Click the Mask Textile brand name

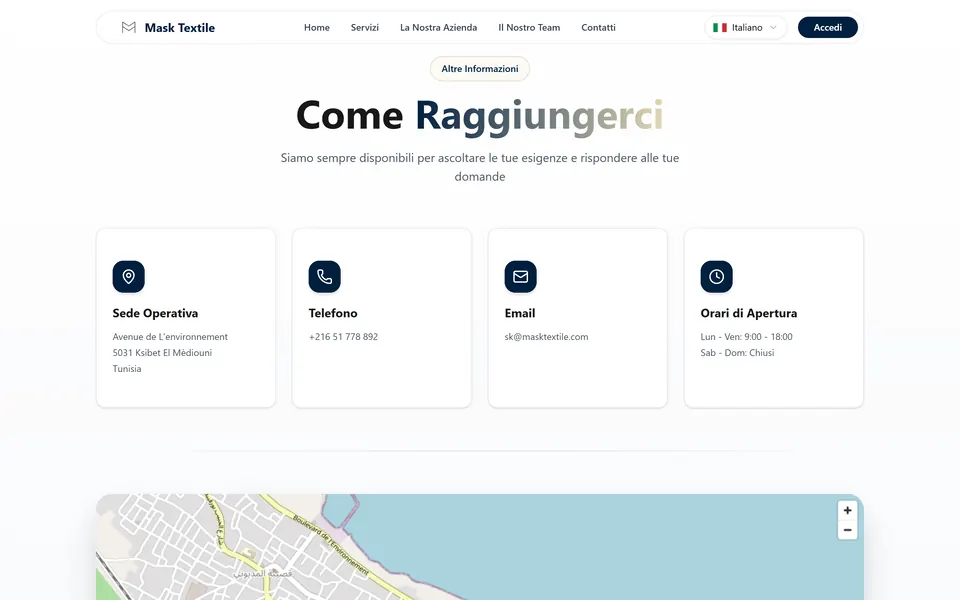[x=180, y=28]
